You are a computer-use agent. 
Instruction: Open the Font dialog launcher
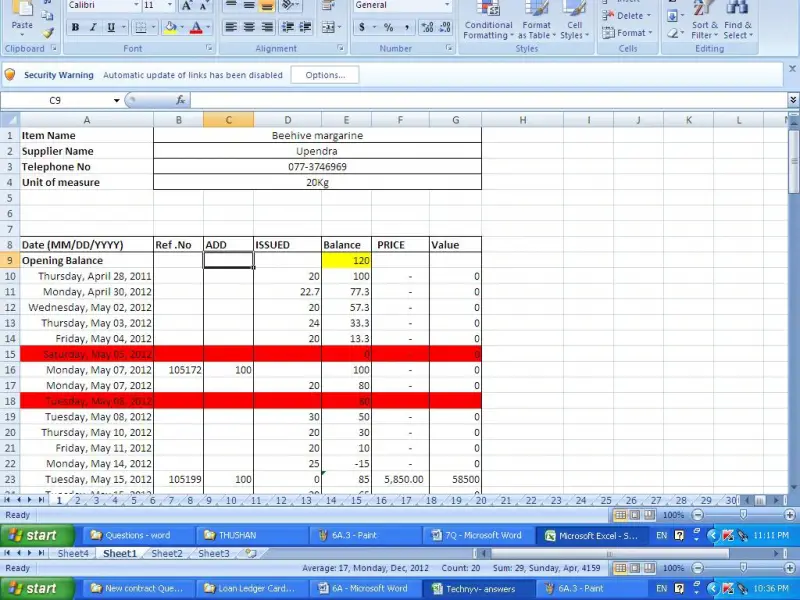[209, 48]
